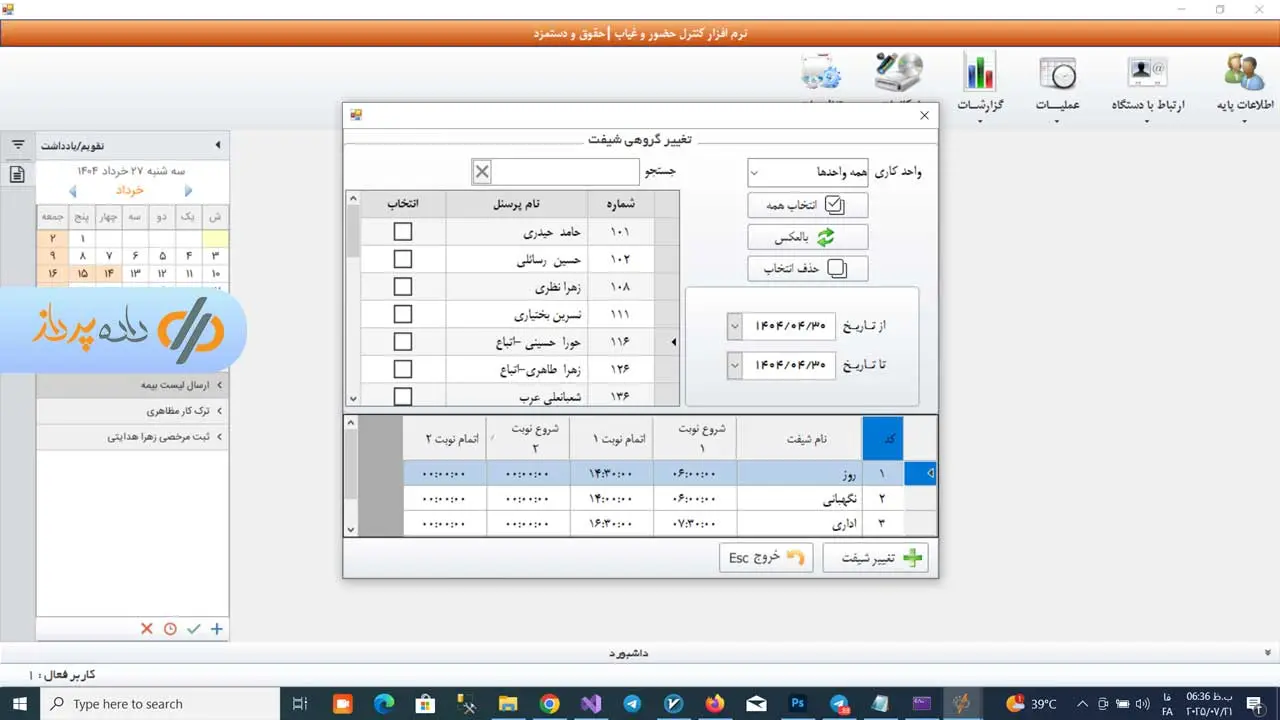Open the ارسال لیست بیمه note item
Viewport: 1280px width, 720px height.
pos(132,384)
